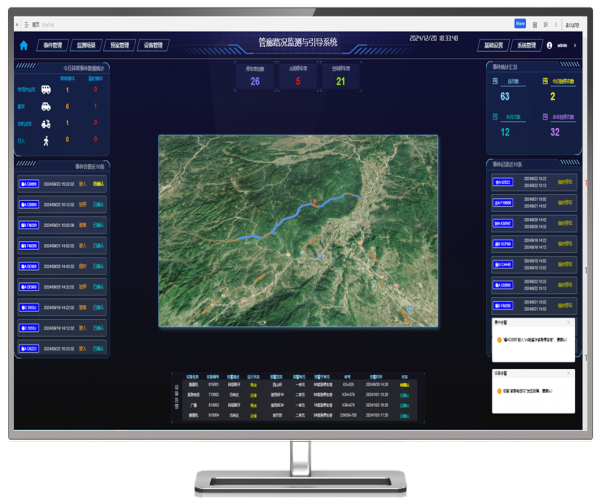Viewport: 600px width, 500px height.
Task: Click the blue Share button in browser bar
Action: pos(520,23)
